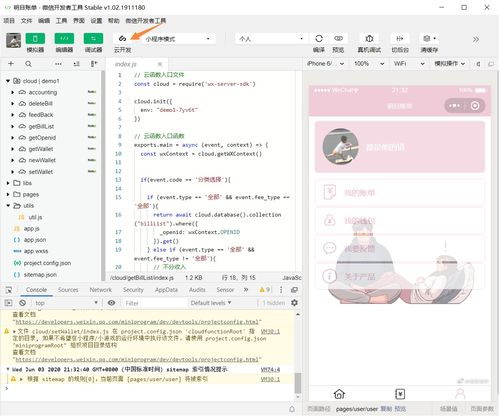Clear console with the ban icon
The height and width of the screenshot is (416, 499).
22,303
